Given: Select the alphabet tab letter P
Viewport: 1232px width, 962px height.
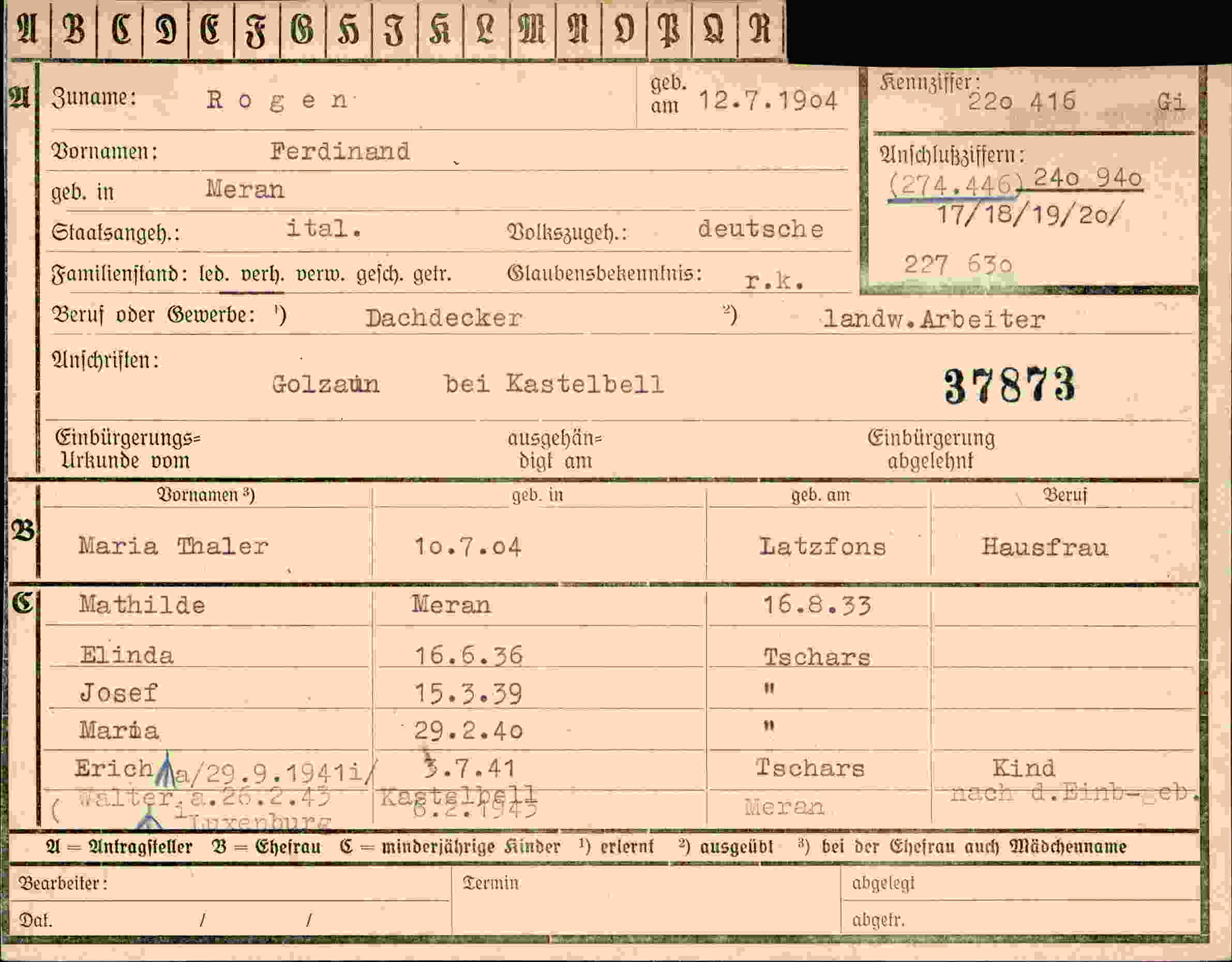Looking at the screenshot, I should point(670,29).
